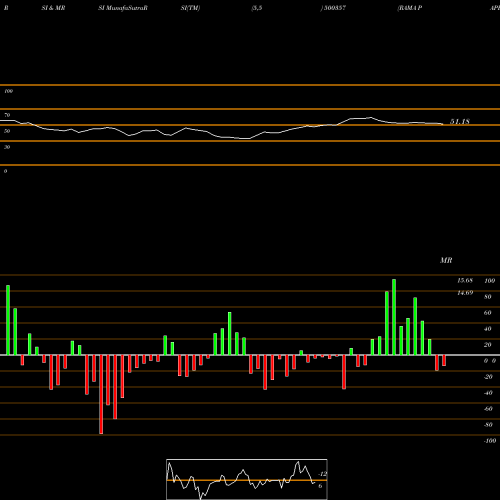
Task: Select the 15.68 value in MR panel
Action: coord(465,281)
